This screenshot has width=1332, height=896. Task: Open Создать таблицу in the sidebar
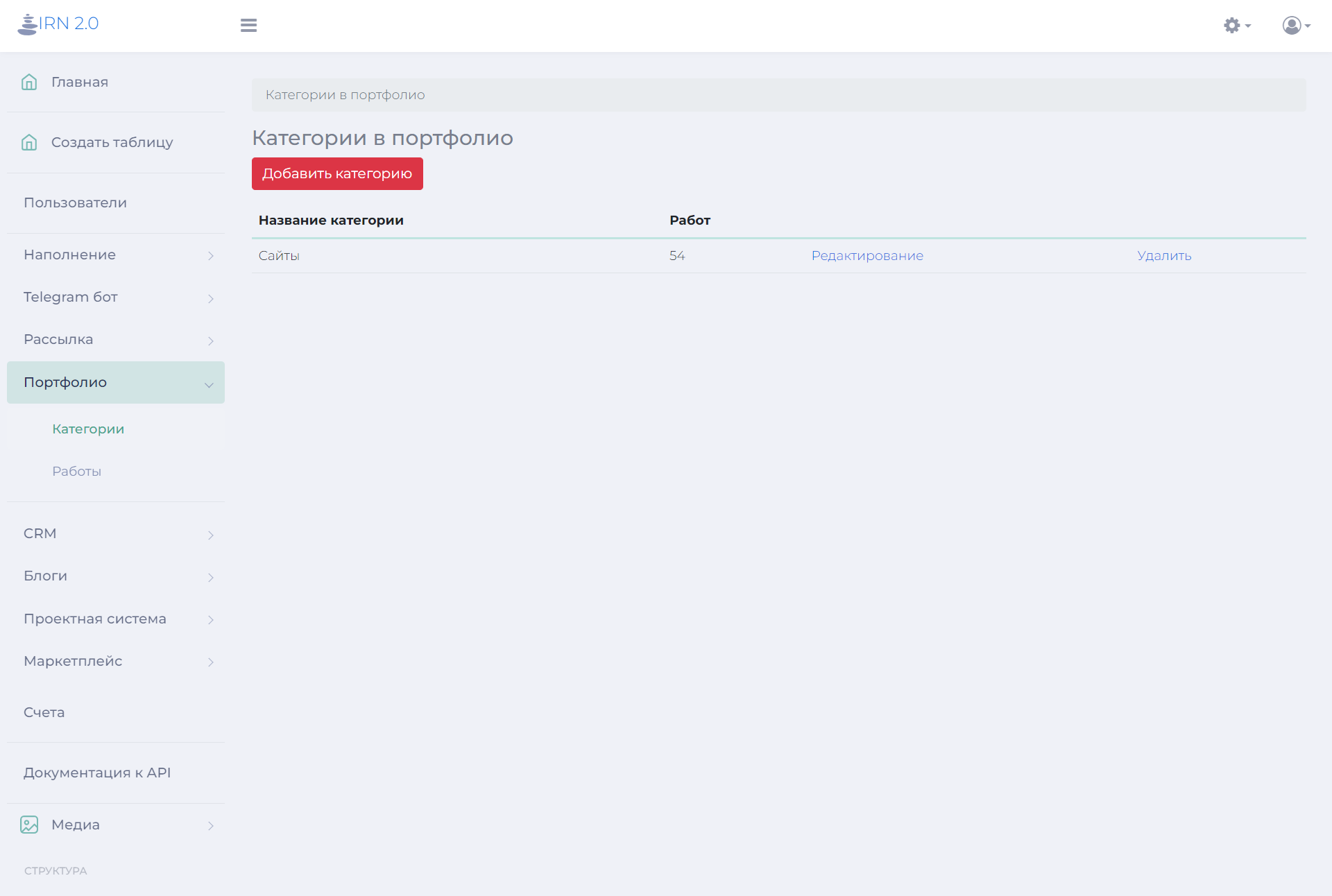(x=116, y=142)
